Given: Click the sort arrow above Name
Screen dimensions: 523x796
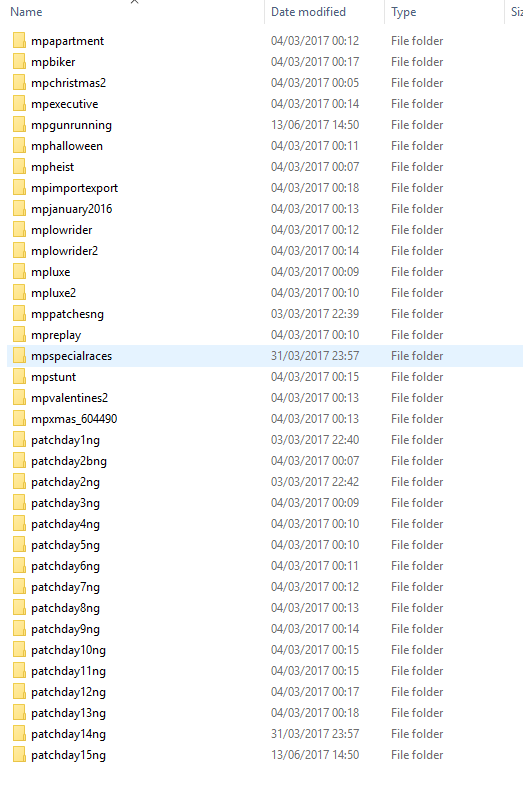Looking at the screenshot, I should 135,2.
